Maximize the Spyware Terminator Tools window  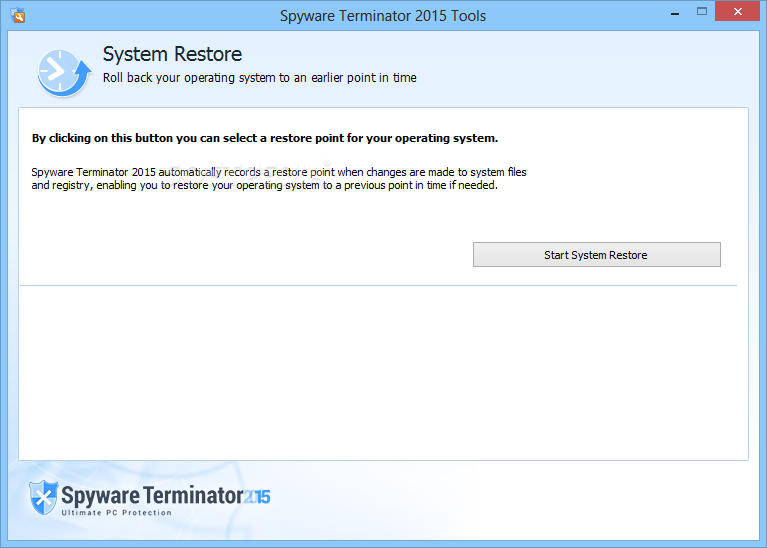click(702, 11)
